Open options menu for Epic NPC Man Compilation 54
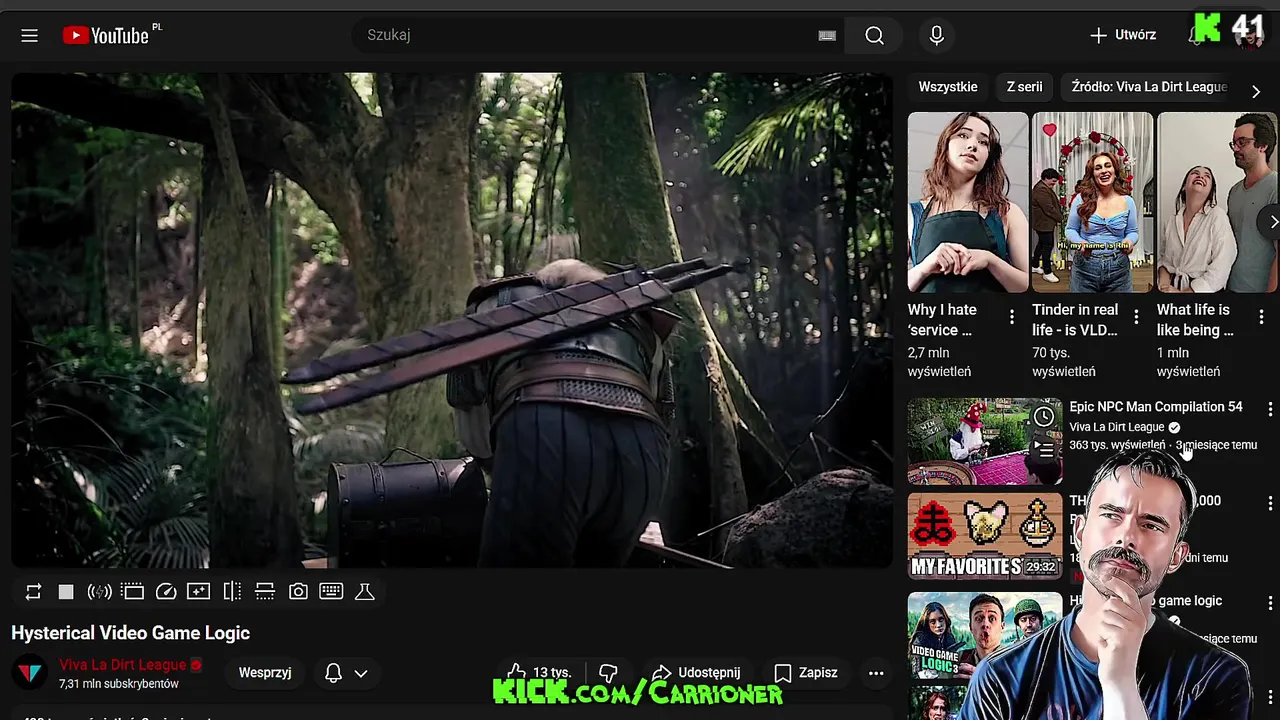Image resolution: width=1280 pixels, height=720 pixels. (1270, 409)
